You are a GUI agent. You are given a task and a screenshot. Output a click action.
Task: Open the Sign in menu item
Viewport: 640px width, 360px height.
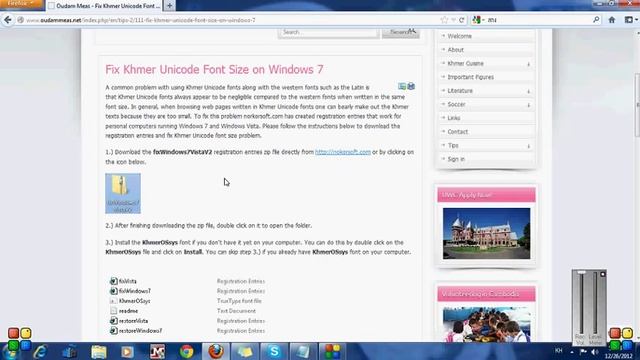tap(456, 159)
